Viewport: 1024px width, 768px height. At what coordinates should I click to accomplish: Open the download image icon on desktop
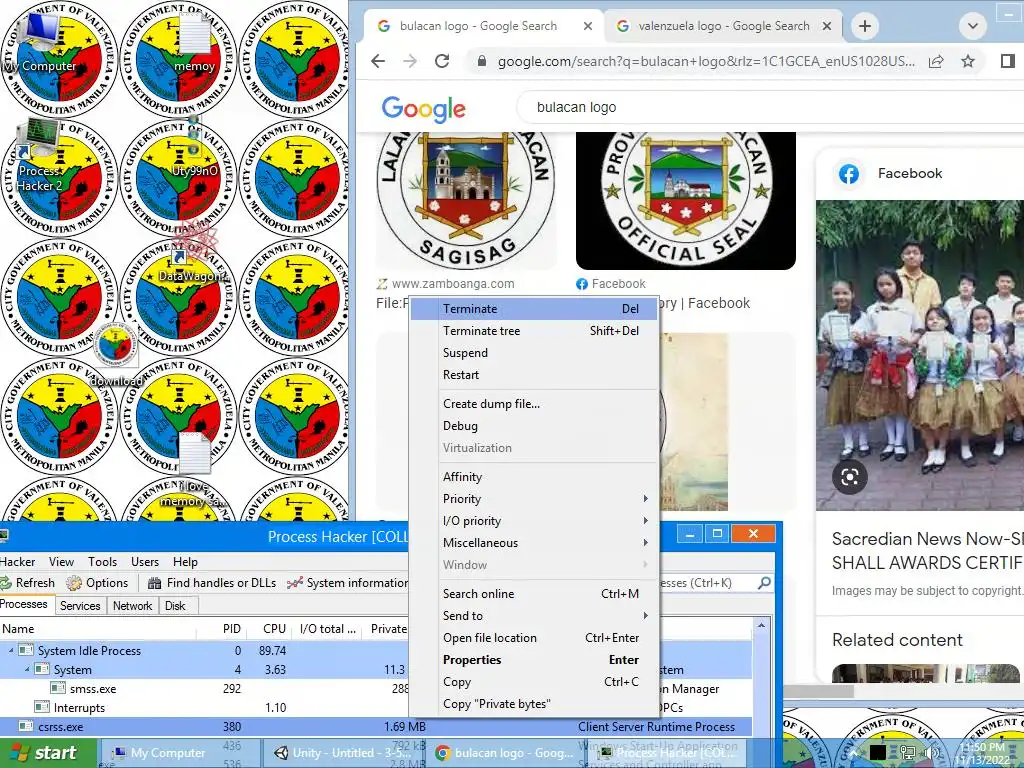(116, 356)
